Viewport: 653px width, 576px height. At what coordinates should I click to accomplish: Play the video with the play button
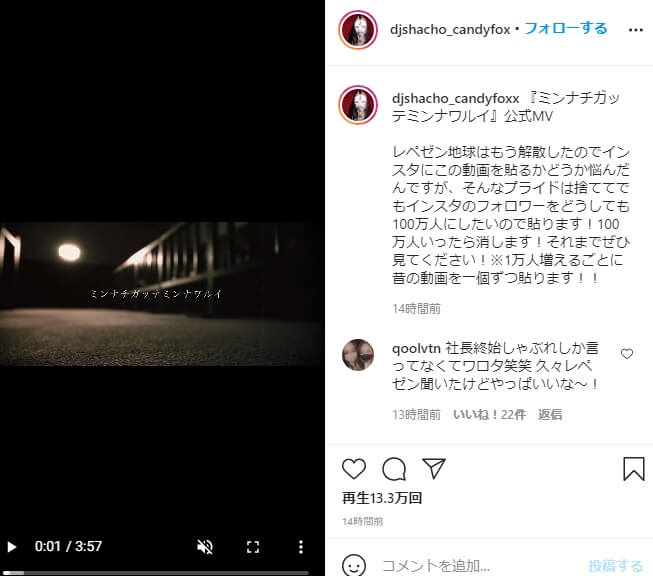12,547
